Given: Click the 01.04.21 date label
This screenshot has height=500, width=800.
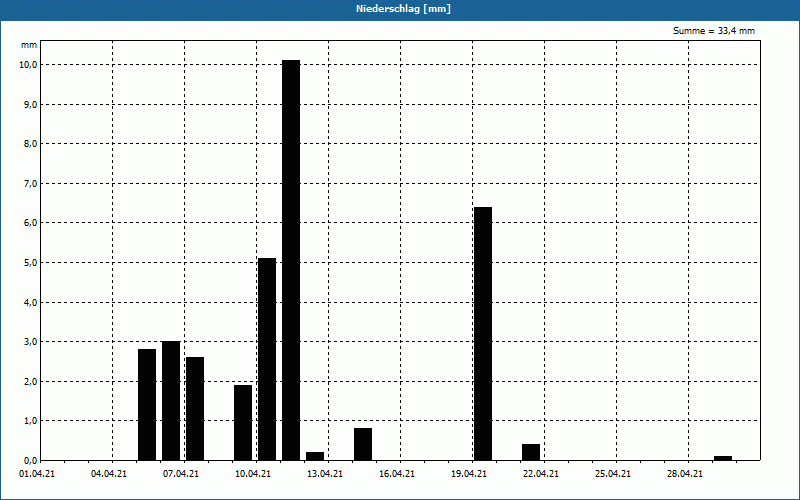Looking at the screenshot, I should [37, 474].
